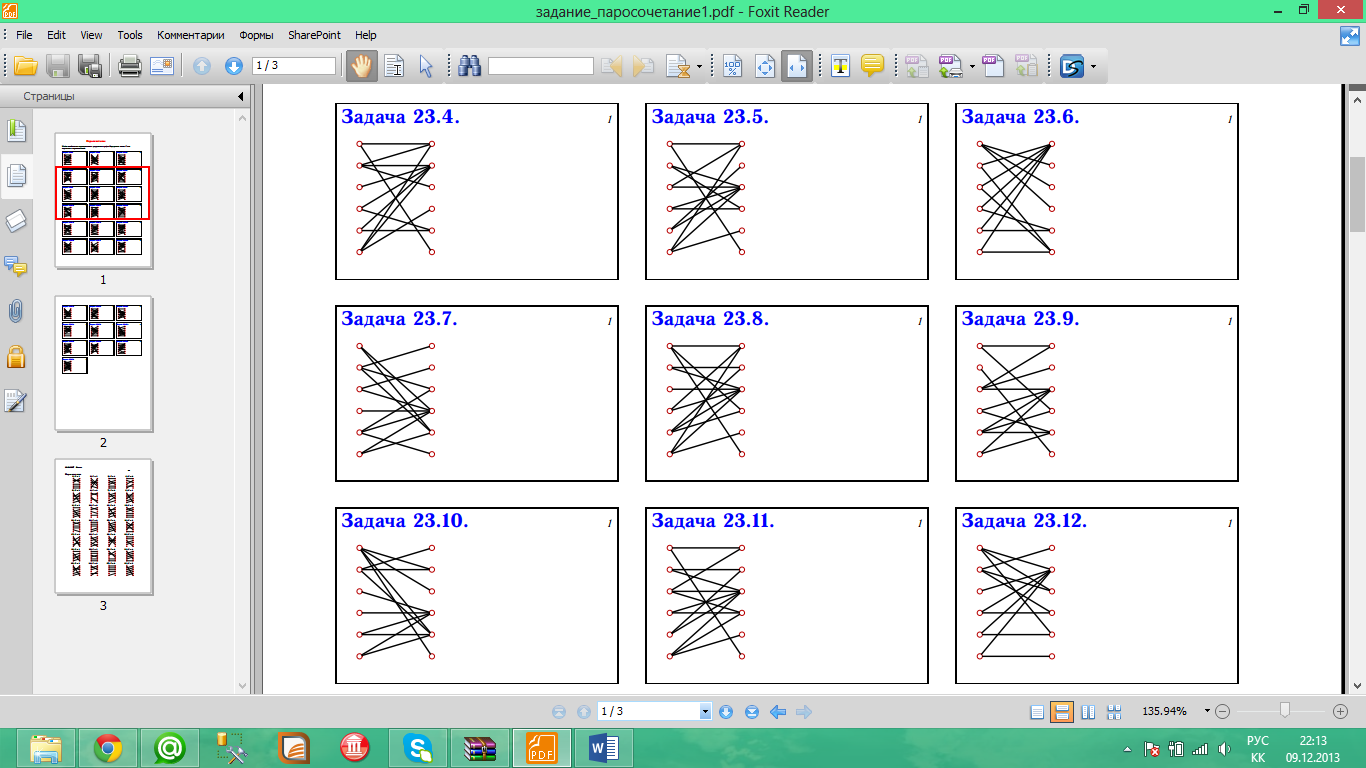Screen dimensions: 1366x768
Task: Click the blue SharePoint toolbar icon
Action: click(1073, 67)
